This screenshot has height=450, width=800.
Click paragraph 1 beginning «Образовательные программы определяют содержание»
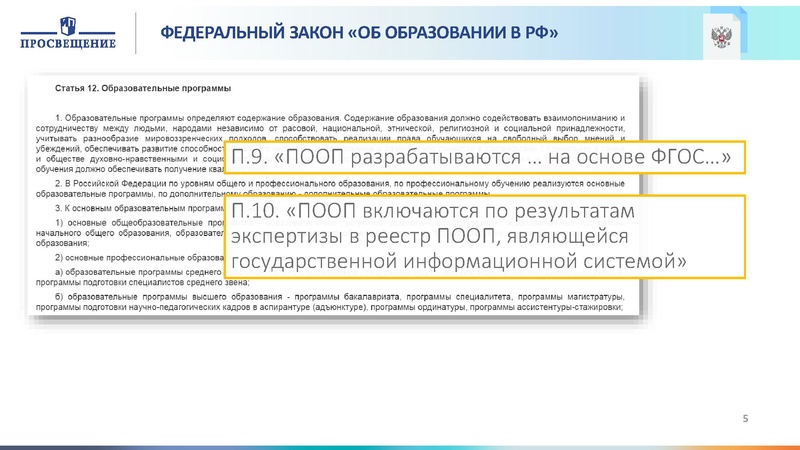pos(330,143)
